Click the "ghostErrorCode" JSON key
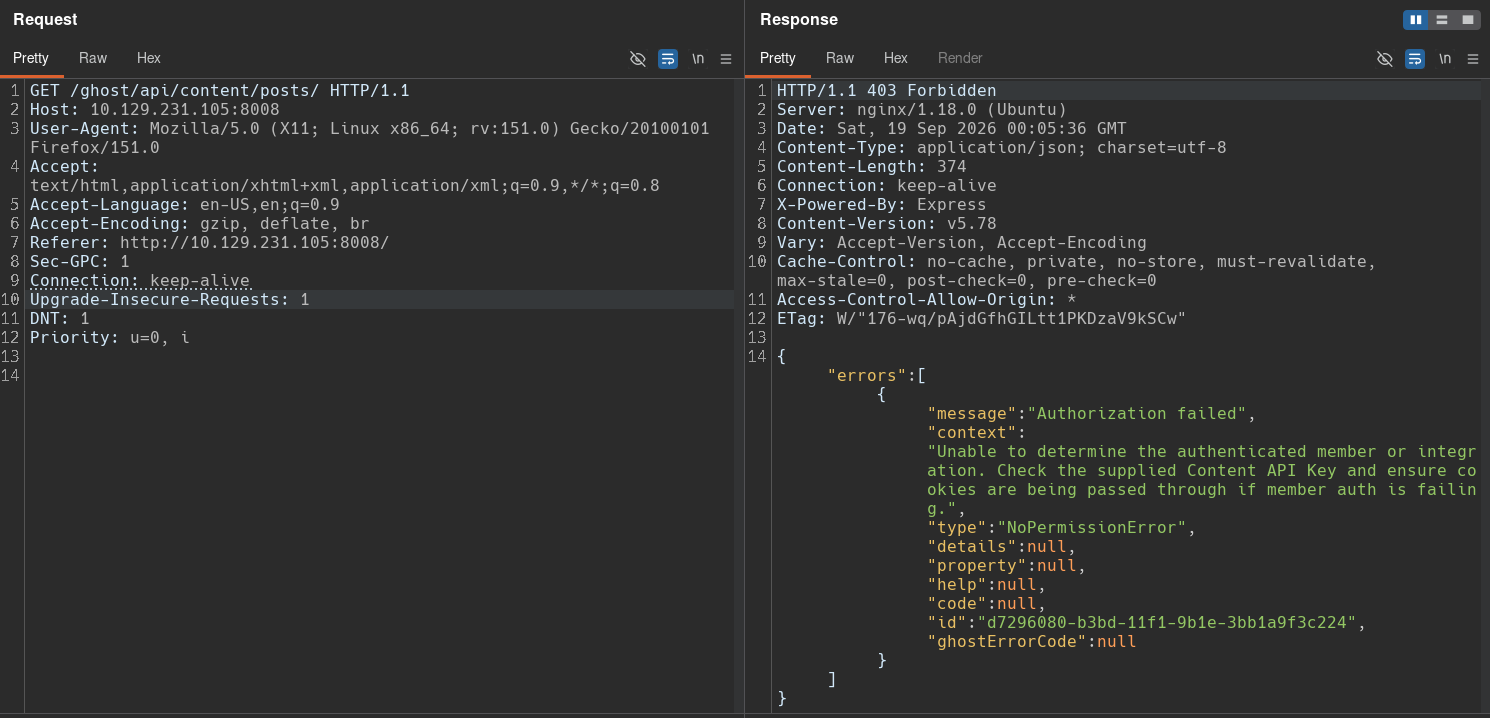 tap(1007, 641)
